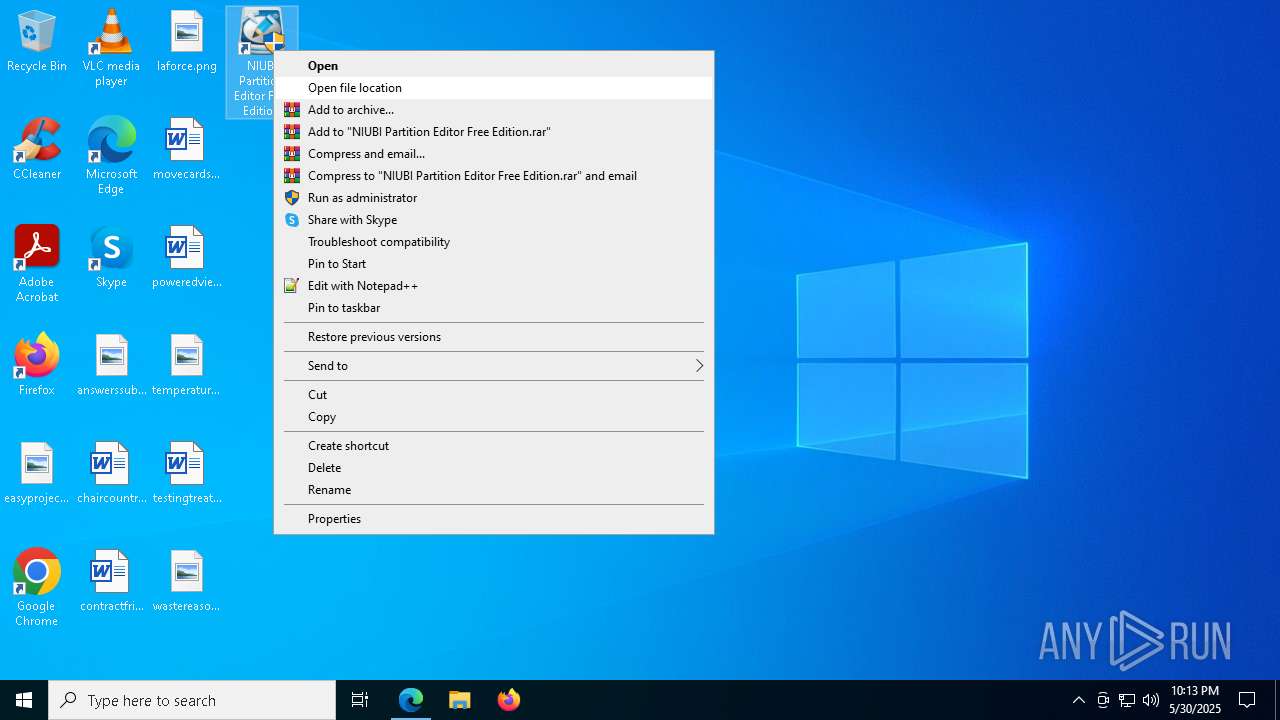Image resolution: width=1280 pixels, height=720 pixels.
Task: Select the temperatur image file icon
Action: pyautogui.click(x=186, y=366)
